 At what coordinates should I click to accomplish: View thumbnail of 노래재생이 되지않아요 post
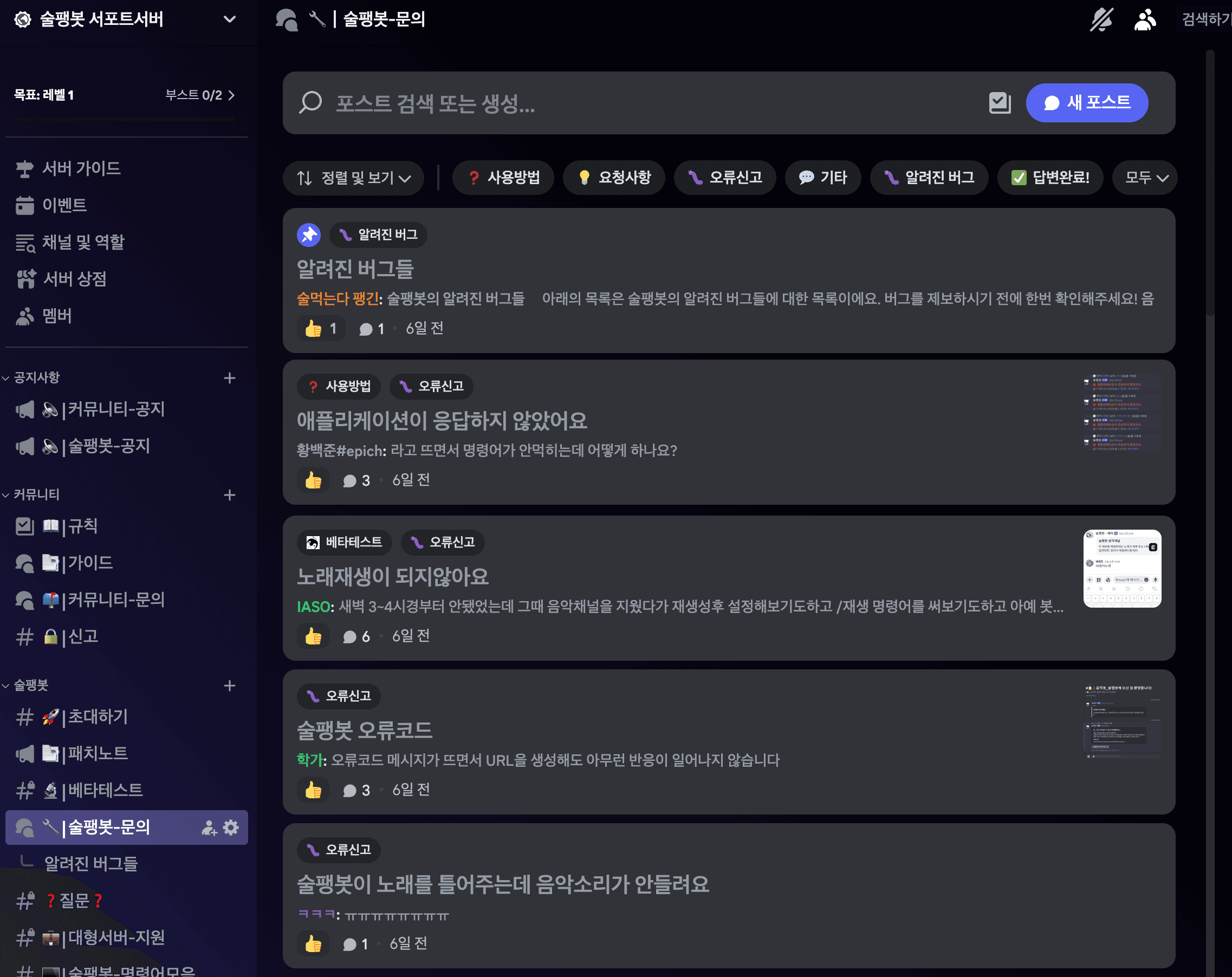tap(1122, 569)
